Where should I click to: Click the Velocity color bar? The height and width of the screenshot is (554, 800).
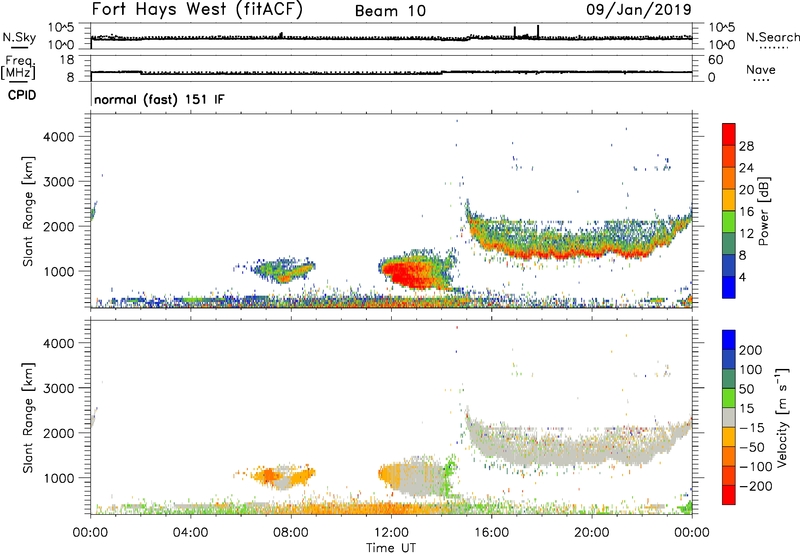[729, 417]
